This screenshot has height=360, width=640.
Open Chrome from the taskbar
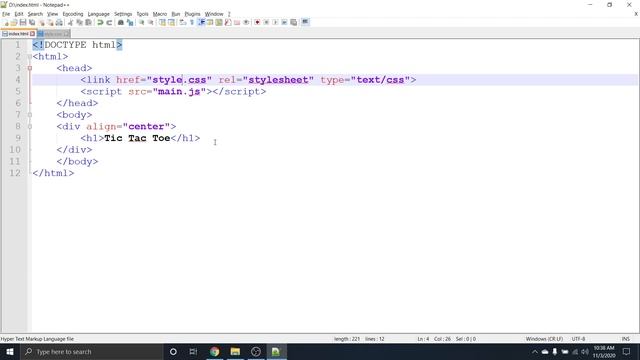(x=214, y=351)
